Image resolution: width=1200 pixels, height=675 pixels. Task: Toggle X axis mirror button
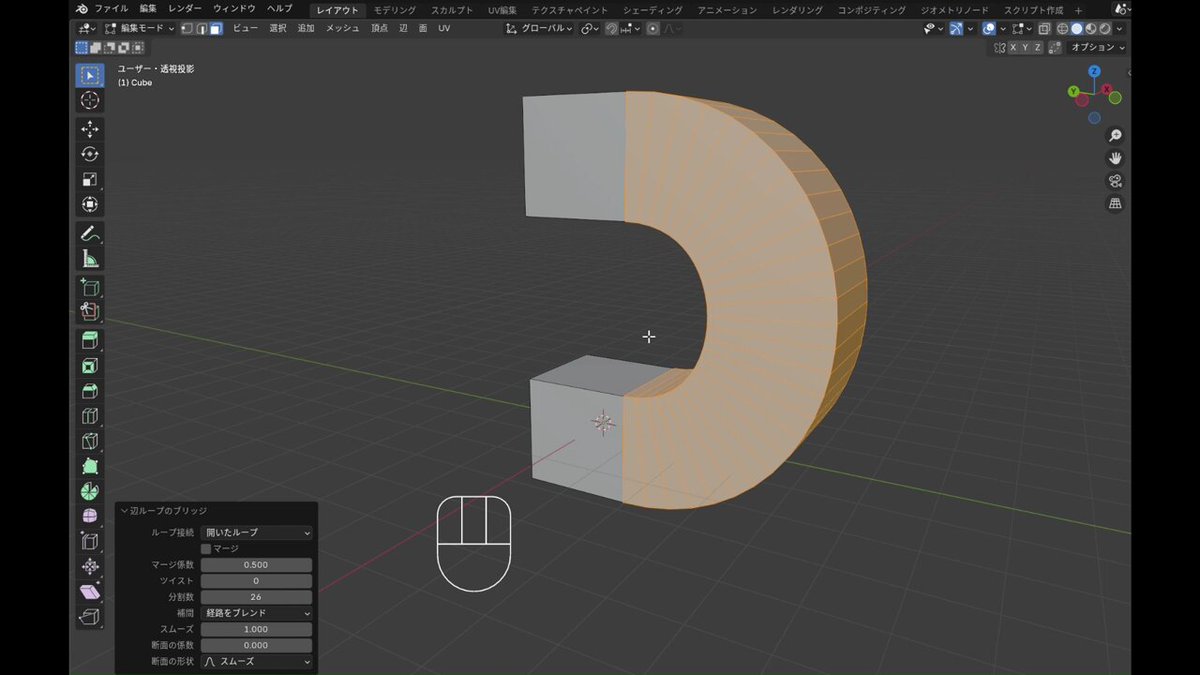pyautogui.click(x=1013, y=48)
